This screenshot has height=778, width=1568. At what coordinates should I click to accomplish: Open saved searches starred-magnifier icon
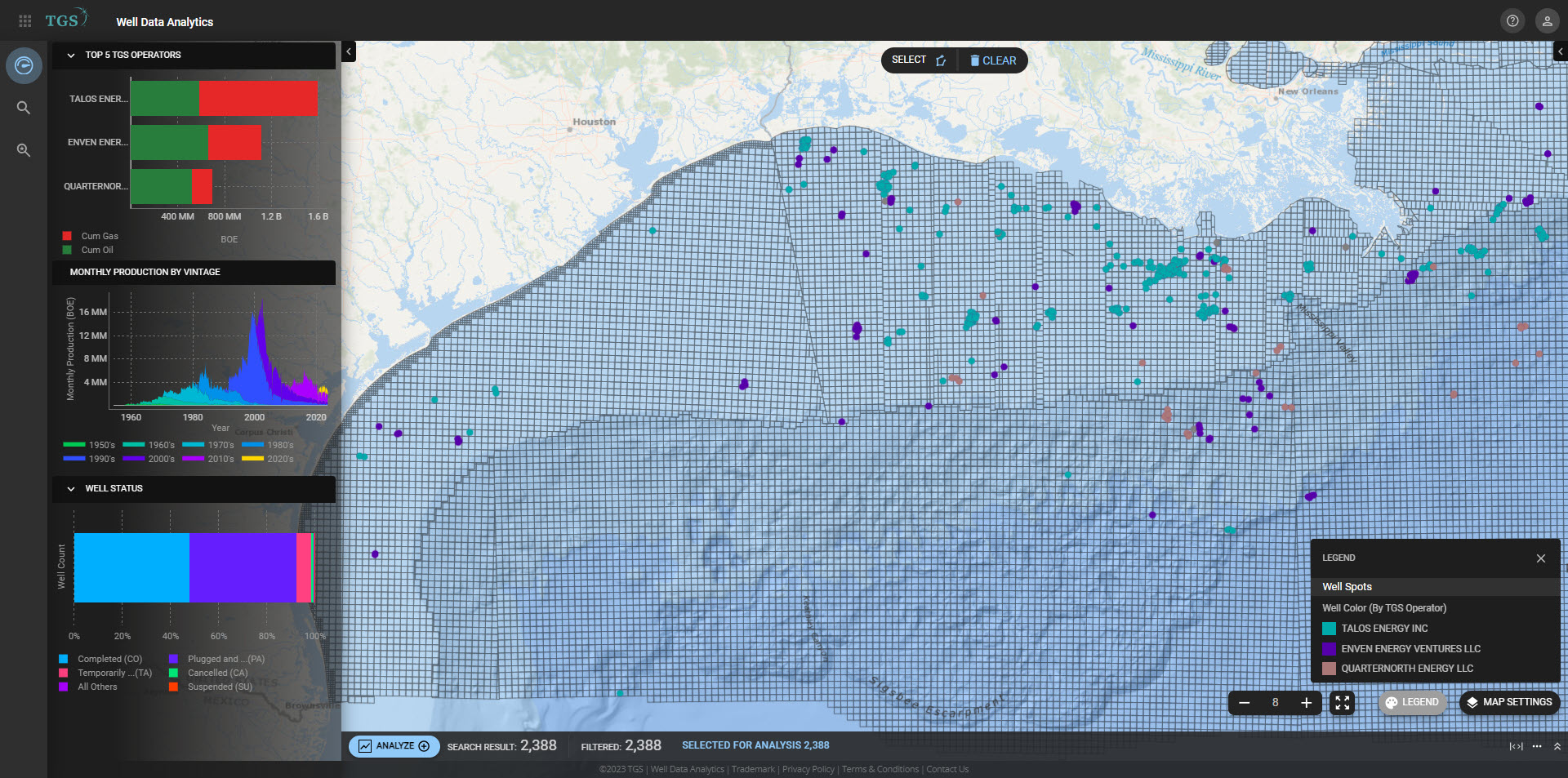point(24,150)
